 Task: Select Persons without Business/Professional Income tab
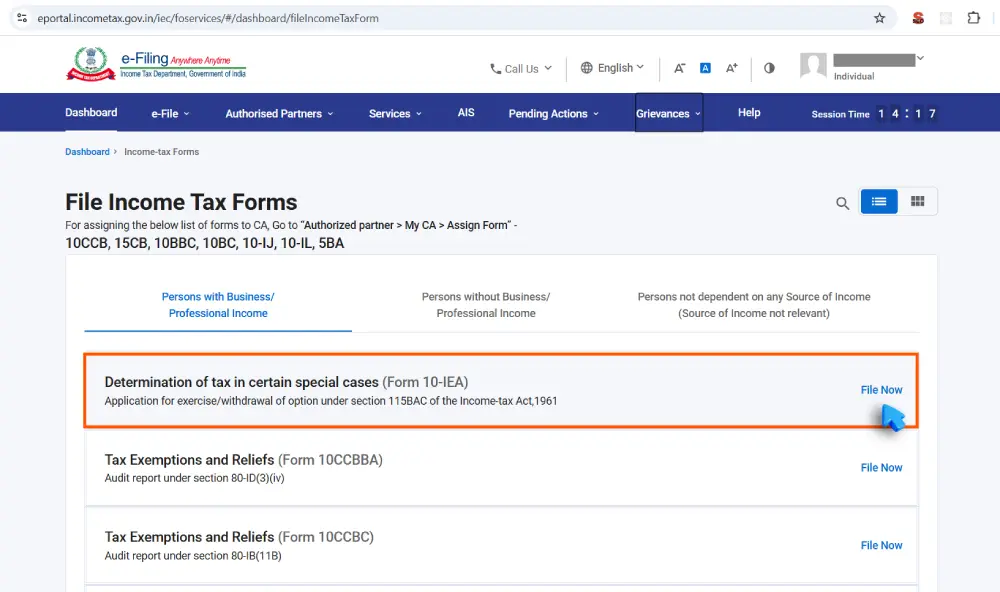coord(486,305)
